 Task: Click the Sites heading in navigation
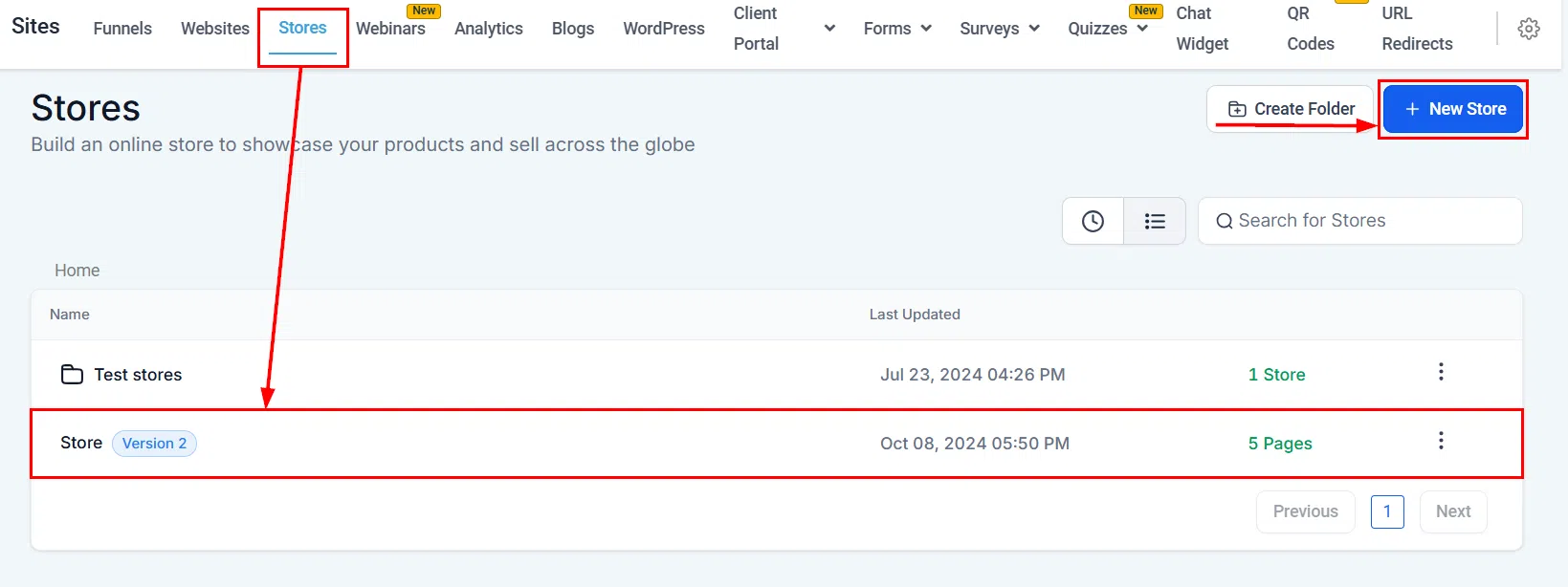coord(35,27)
